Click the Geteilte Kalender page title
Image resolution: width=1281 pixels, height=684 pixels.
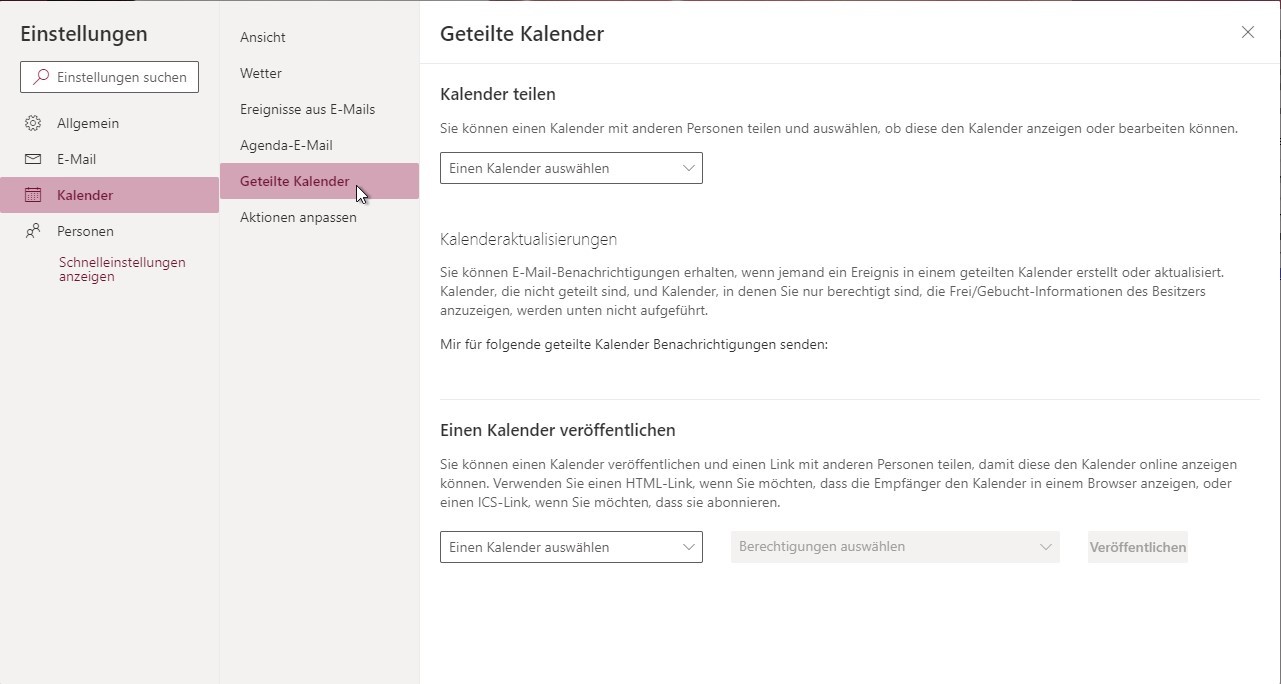(x=522, y=33)
